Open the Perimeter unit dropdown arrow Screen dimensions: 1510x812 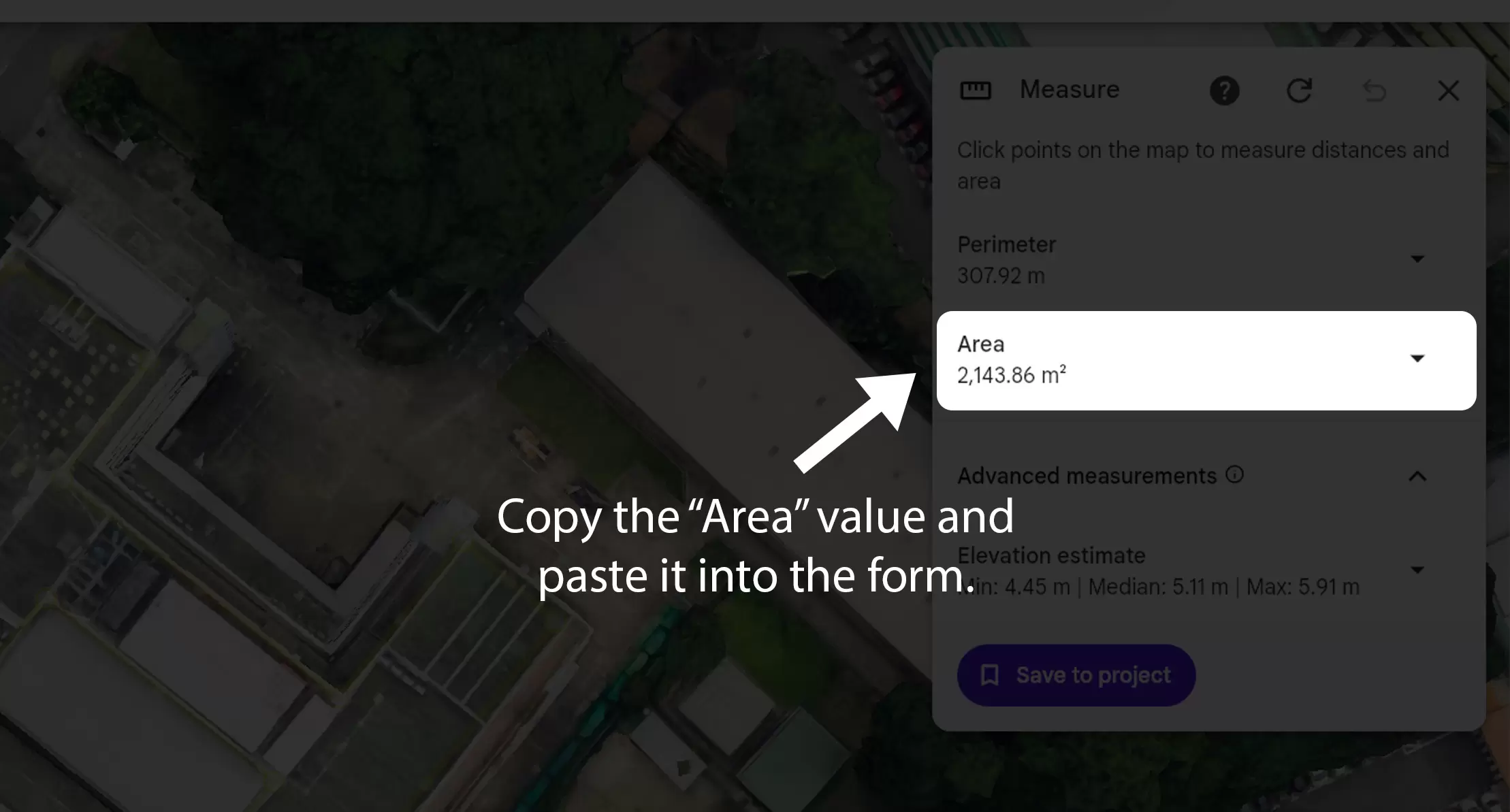point(1417,259)
